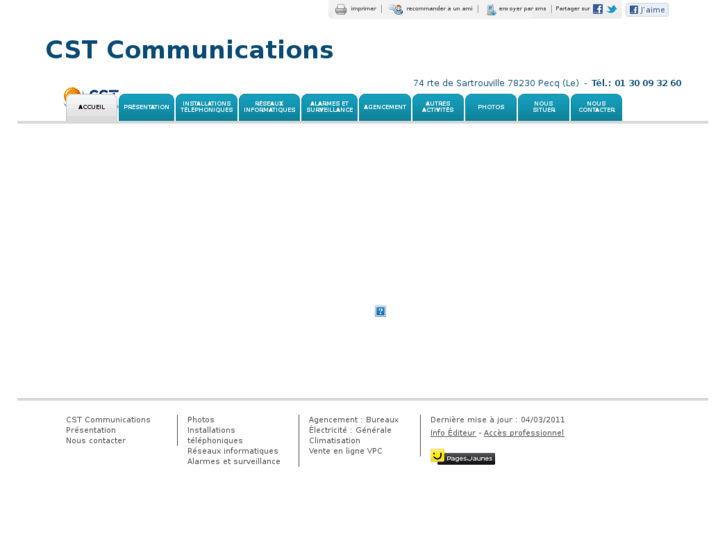
Task: Click the broken image placeholder icon
Action: [x=380, y=311]
